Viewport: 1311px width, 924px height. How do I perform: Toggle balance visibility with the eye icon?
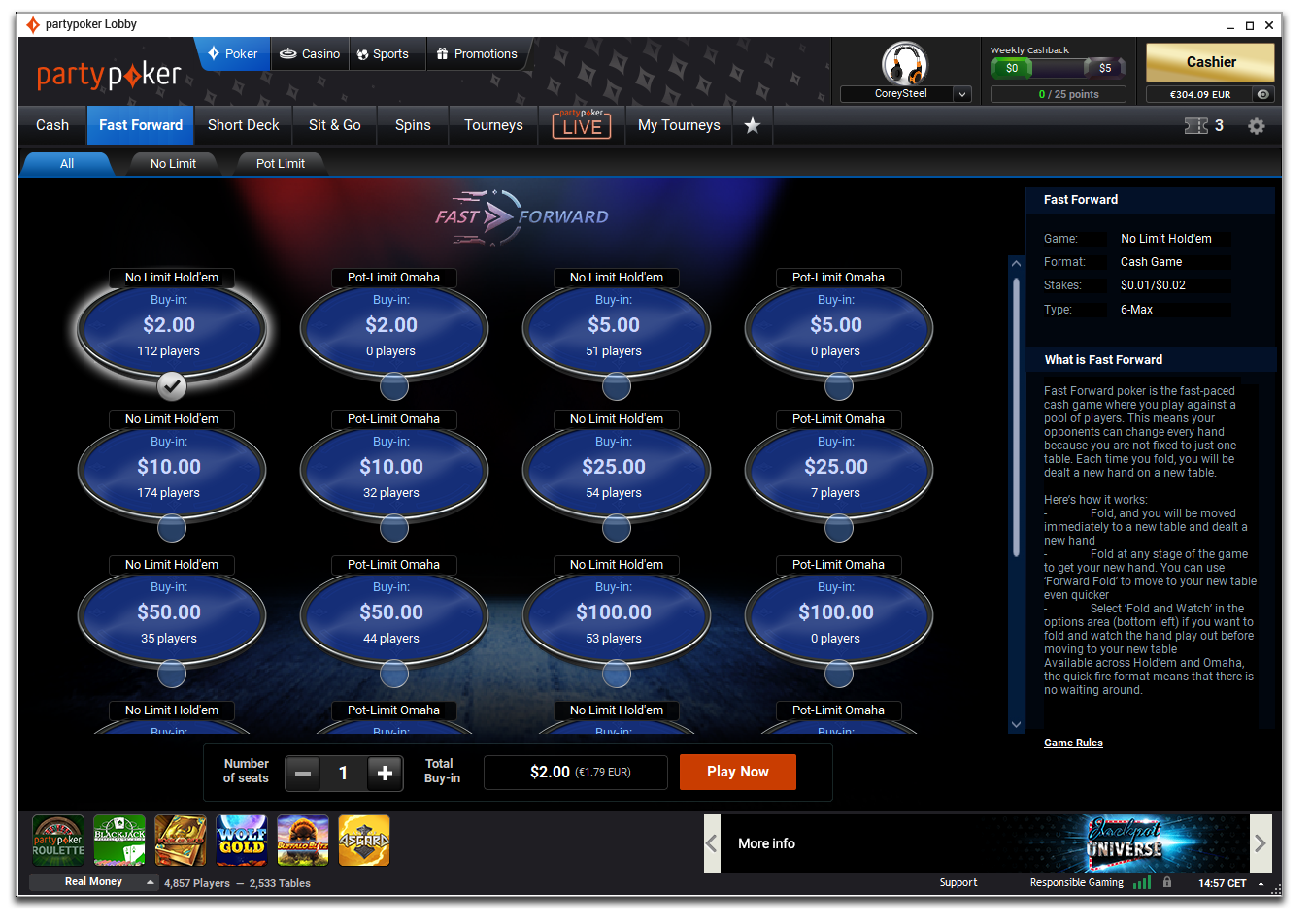point(1262,94)
